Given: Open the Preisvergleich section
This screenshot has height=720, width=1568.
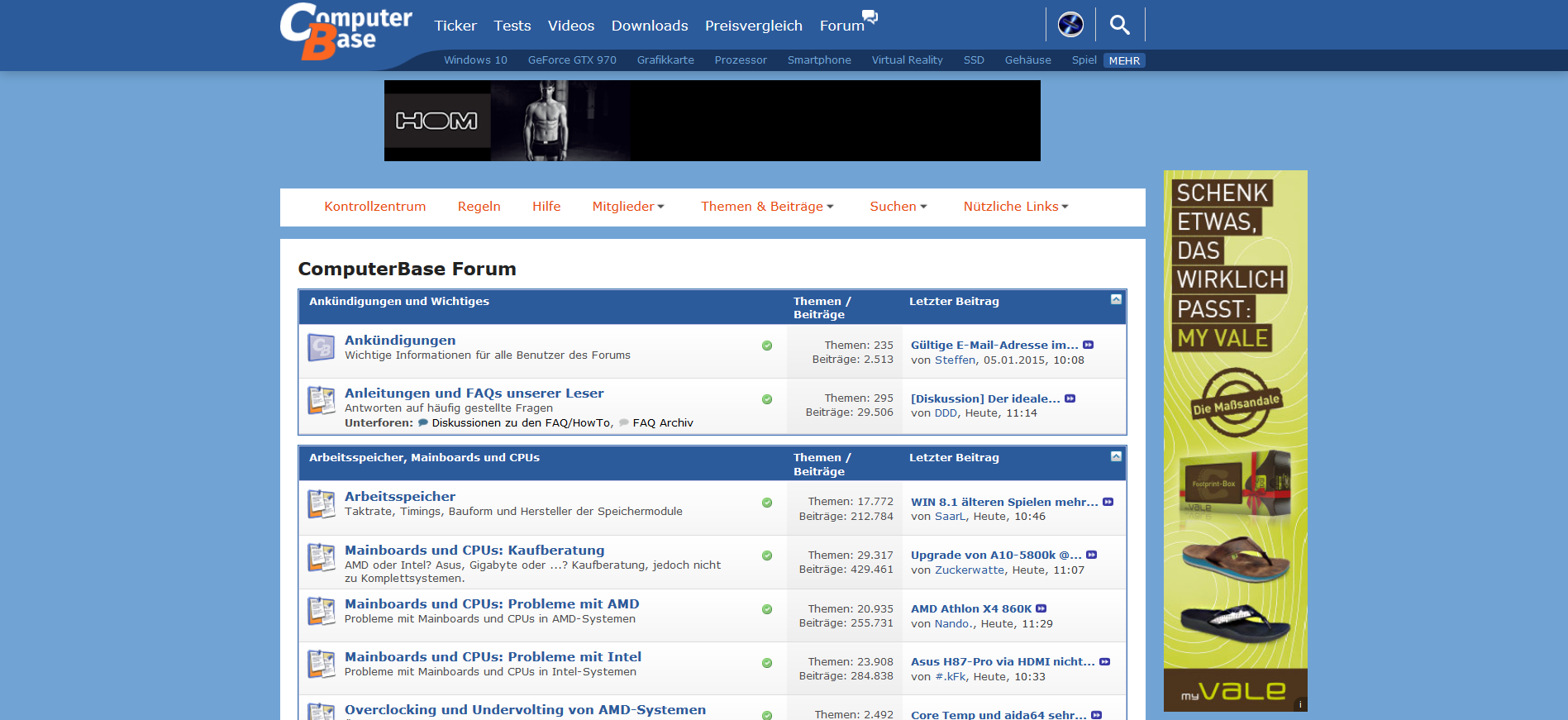Looking at the screenshot, I should coord(754,26).
